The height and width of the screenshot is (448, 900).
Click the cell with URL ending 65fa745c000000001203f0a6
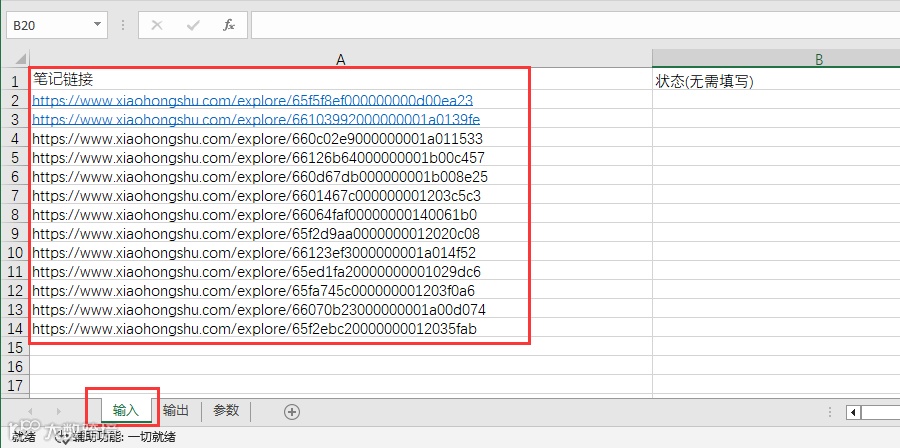point(341,290)
